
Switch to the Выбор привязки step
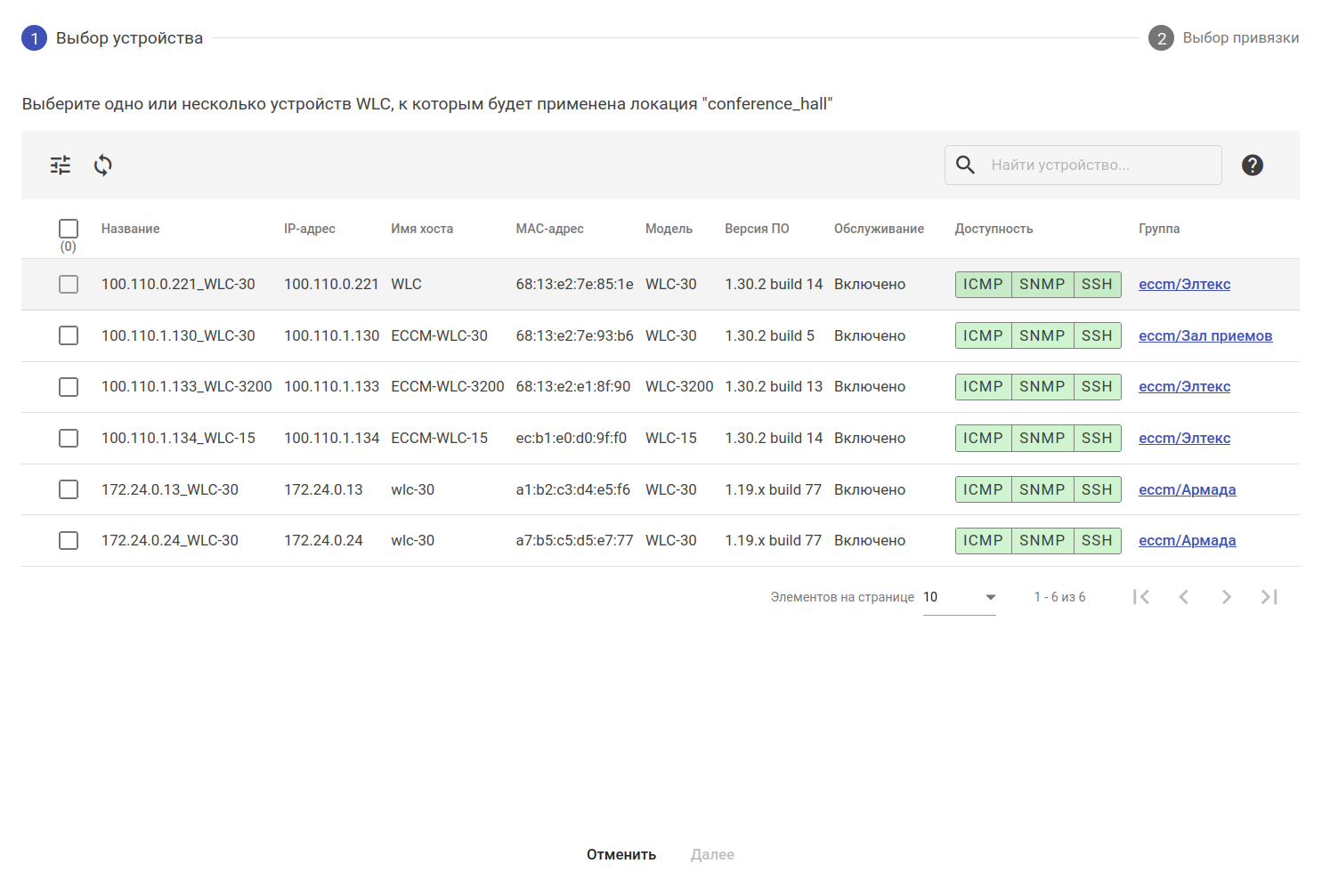point(1241,38)
